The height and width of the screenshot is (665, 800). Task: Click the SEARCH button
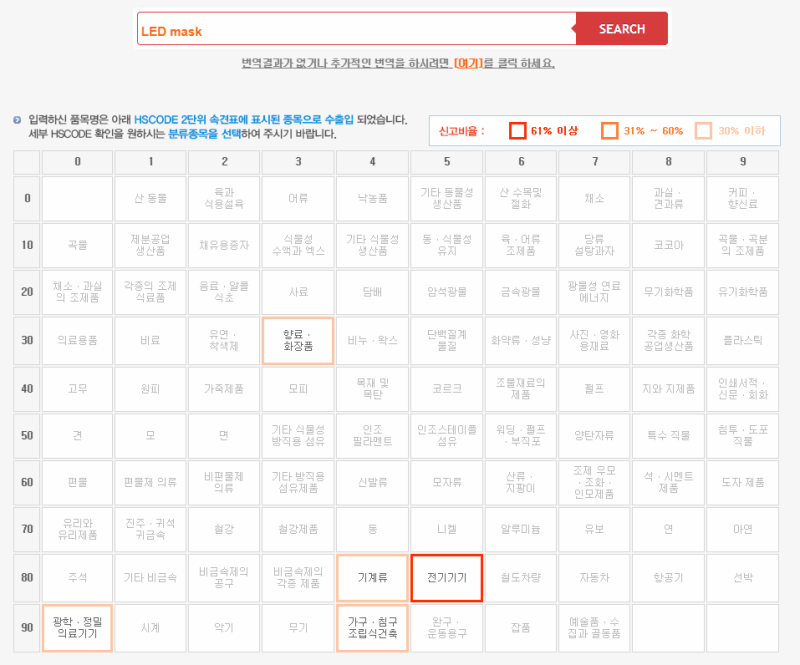(x=621, y=29)
